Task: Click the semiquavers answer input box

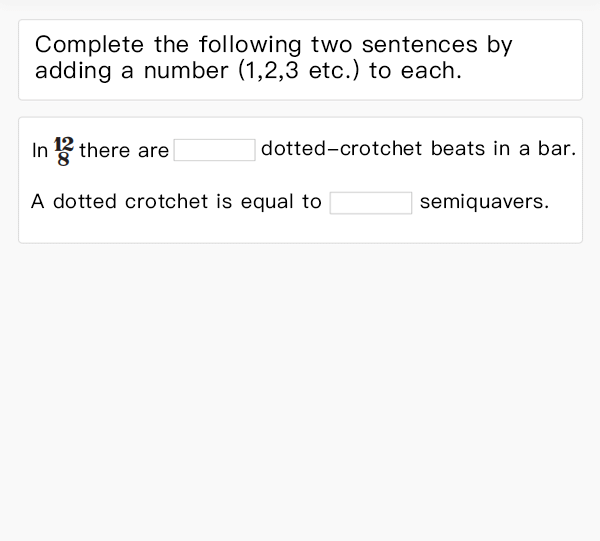Action: [x=371, y=202]
